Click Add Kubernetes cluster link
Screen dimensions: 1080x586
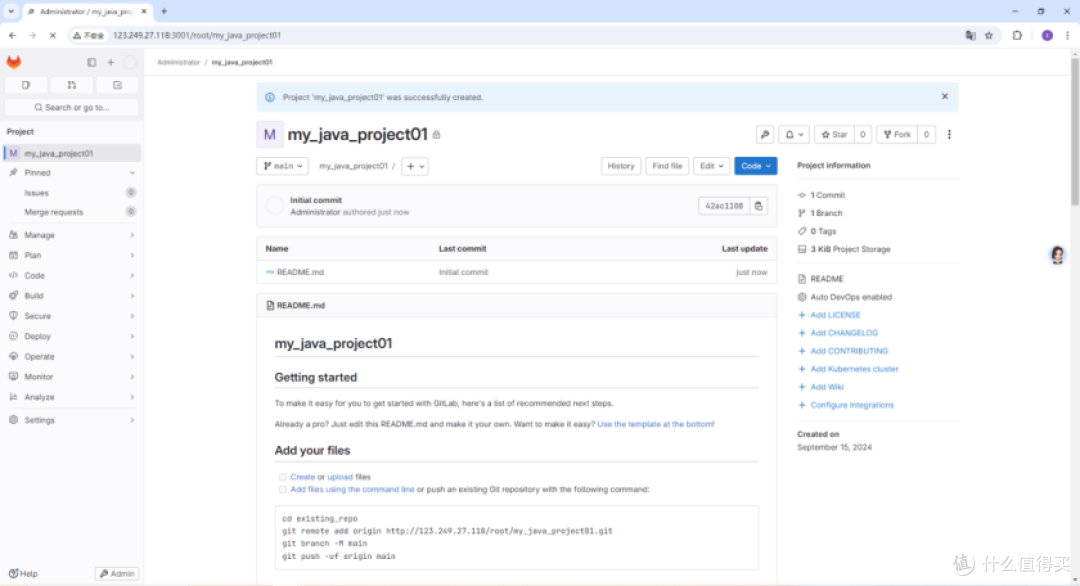pyautogui.click(x=854, y=369)
